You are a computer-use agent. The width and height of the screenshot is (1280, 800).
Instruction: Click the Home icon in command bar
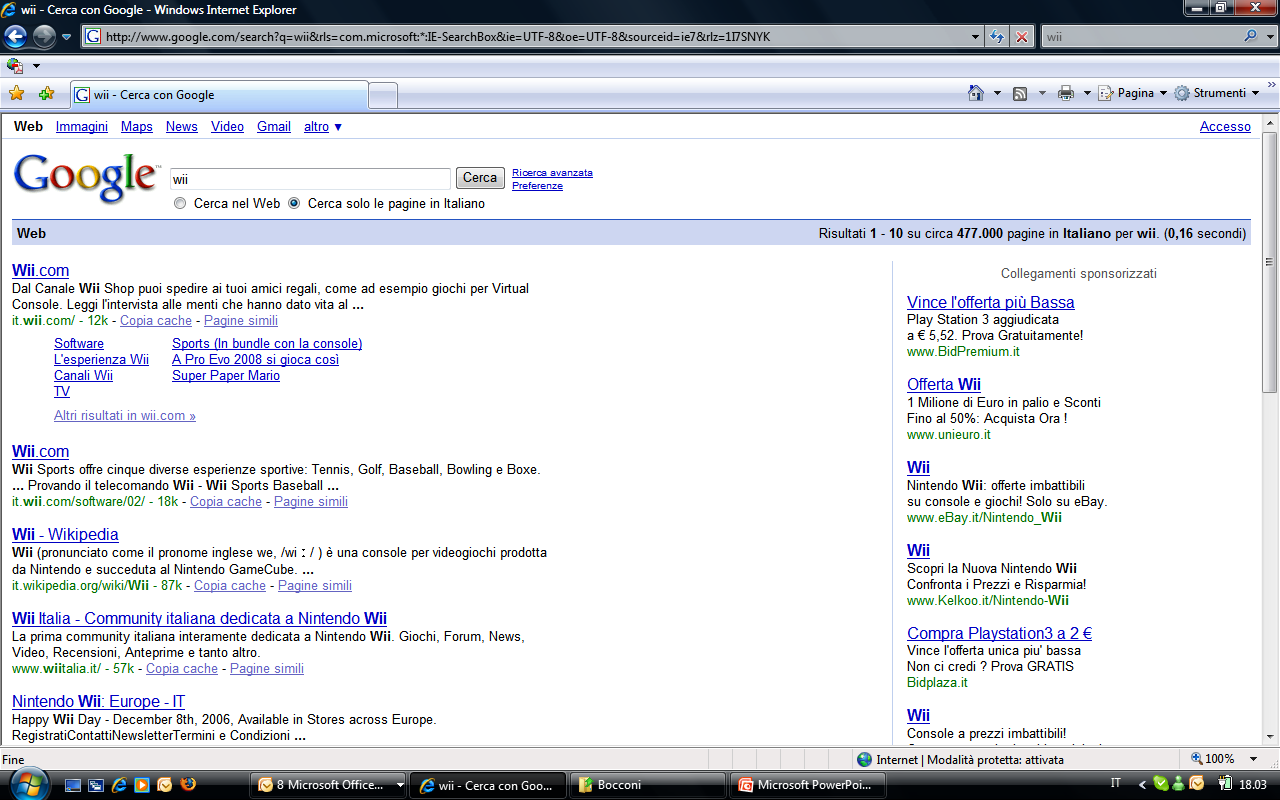tap(976, 93)
